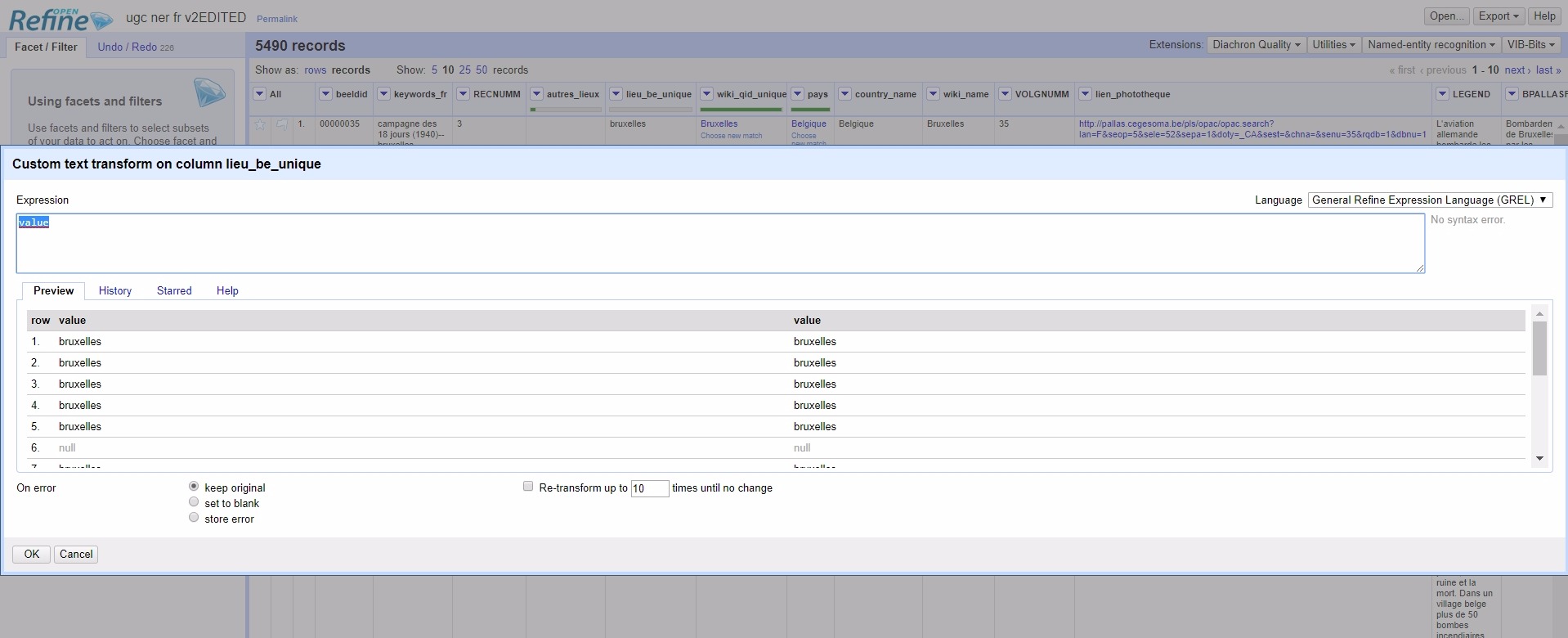The image size is (1568, 638).
Task: Open BPALLASF column dropdown arrow
Action: click(1512, 94)
